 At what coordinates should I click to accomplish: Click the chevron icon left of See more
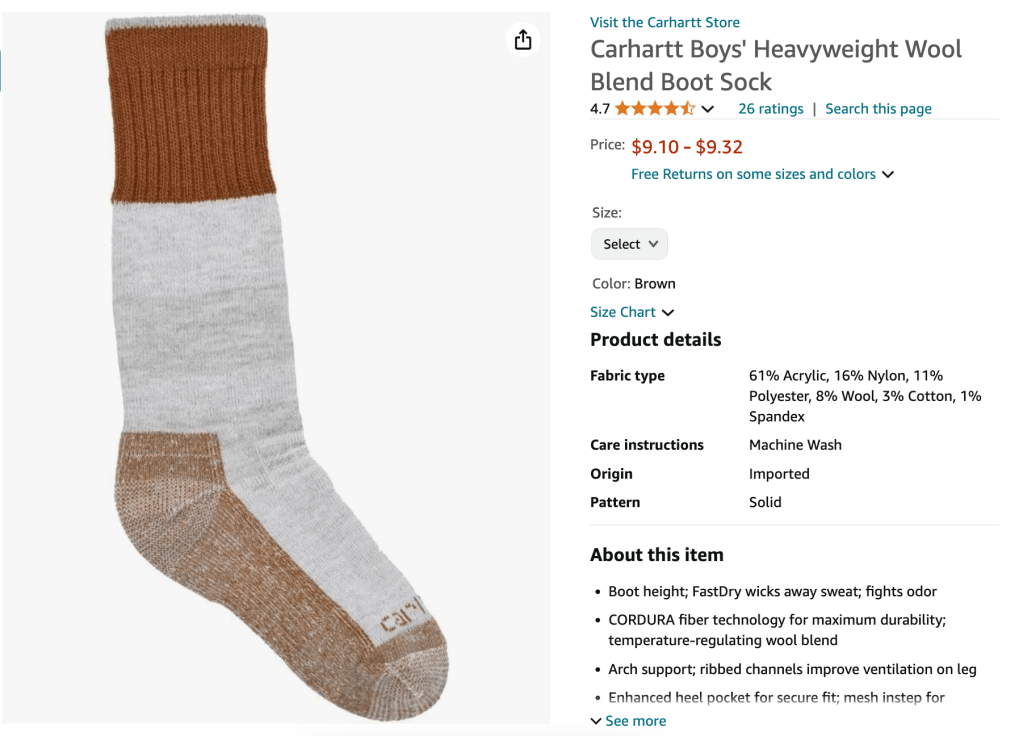[596, 721]
